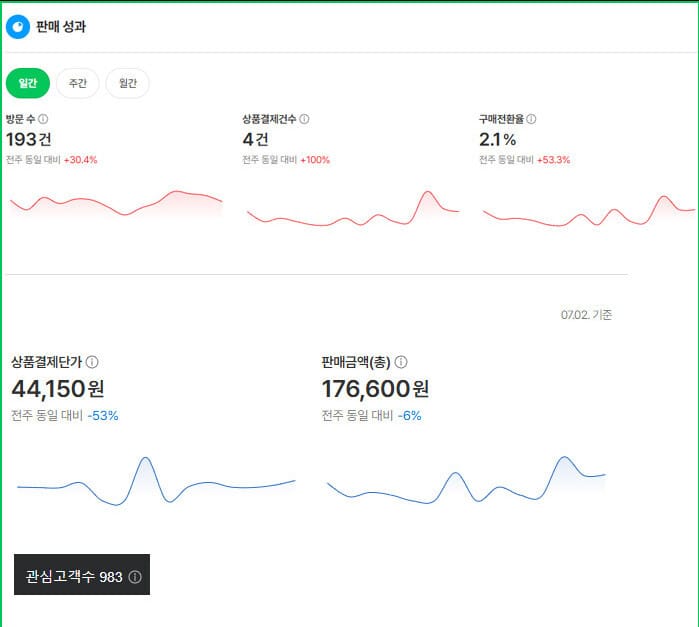
Task: Click the 판매금액(총) blue trend chart
Action: pos(466,480)
